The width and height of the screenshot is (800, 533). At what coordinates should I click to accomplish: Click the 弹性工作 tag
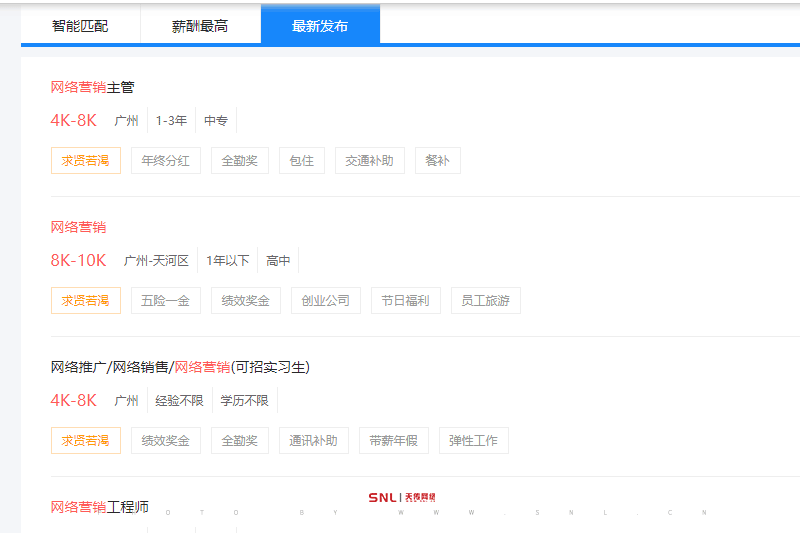(473, 440)
